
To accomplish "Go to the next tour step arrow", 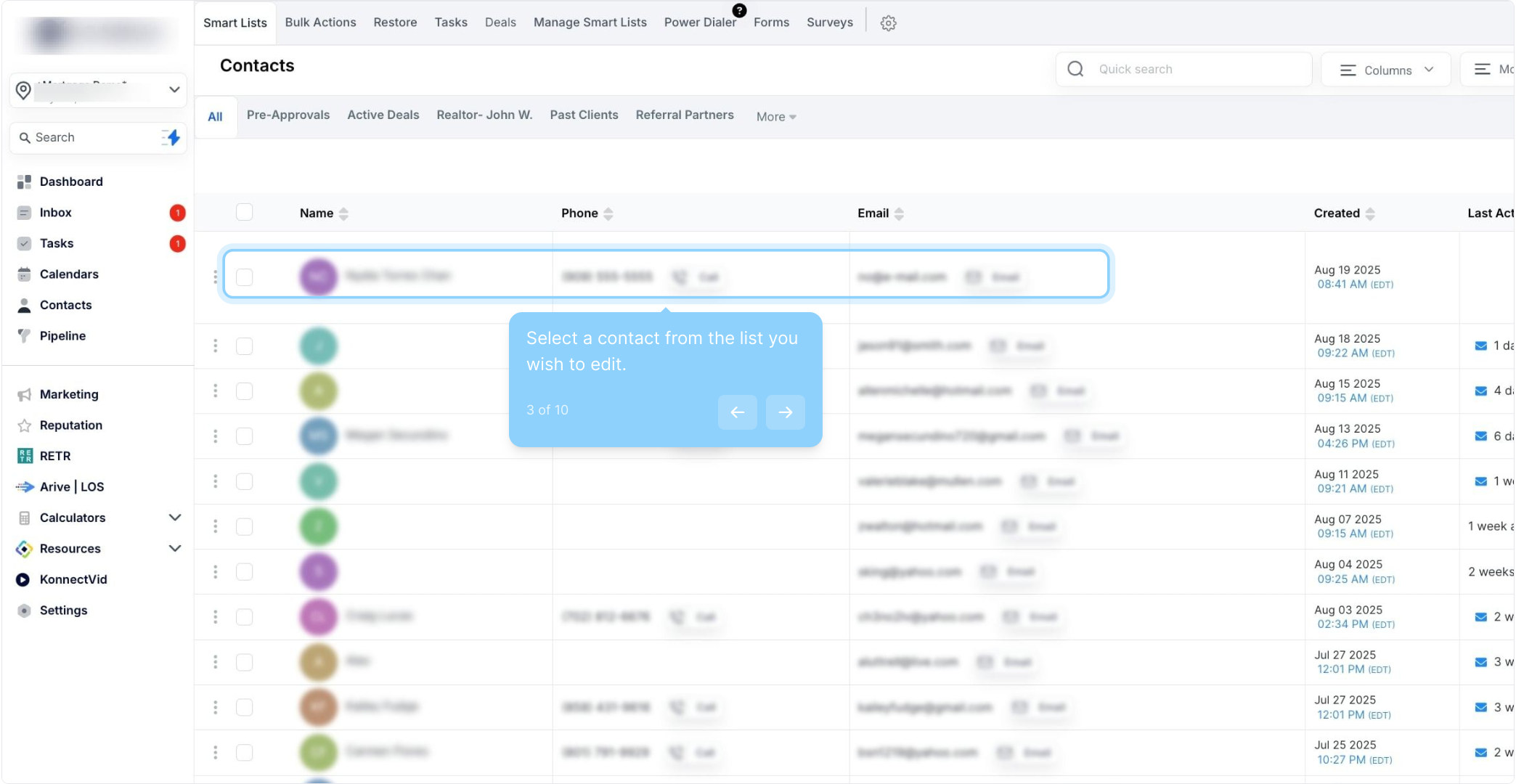I will [785, 412].
